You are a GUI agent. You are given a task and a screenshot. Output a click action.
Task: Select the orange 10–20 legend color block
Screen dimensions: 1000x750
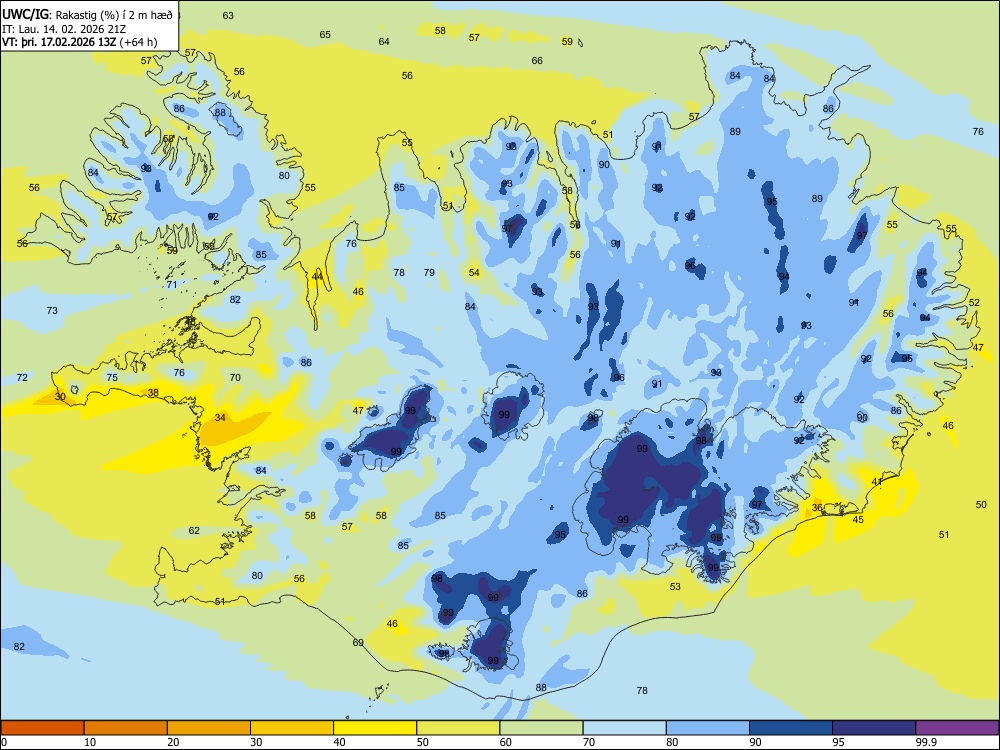(126, 728)
